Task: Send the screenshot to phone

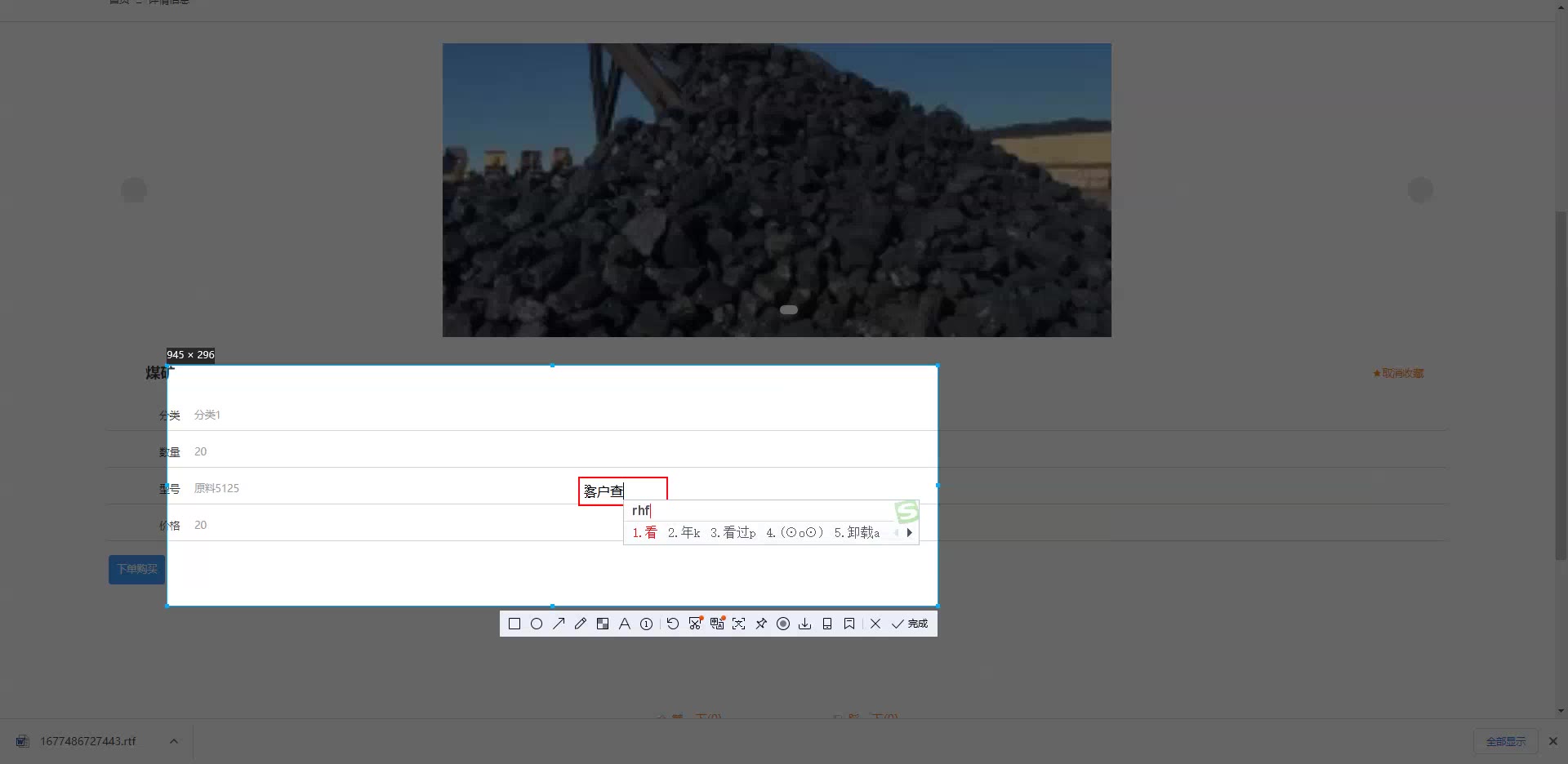Action: [x=827, y=624]
